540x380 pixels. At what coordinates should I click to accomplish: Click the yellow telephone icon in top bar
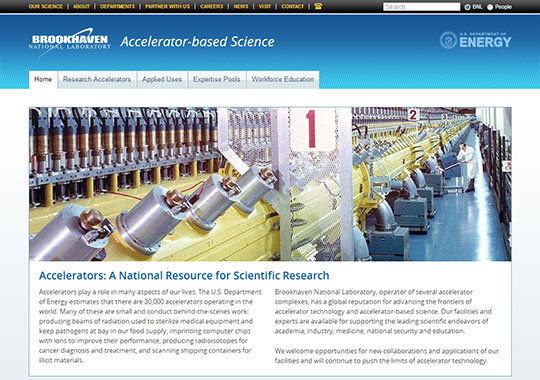tap(318, 6)
